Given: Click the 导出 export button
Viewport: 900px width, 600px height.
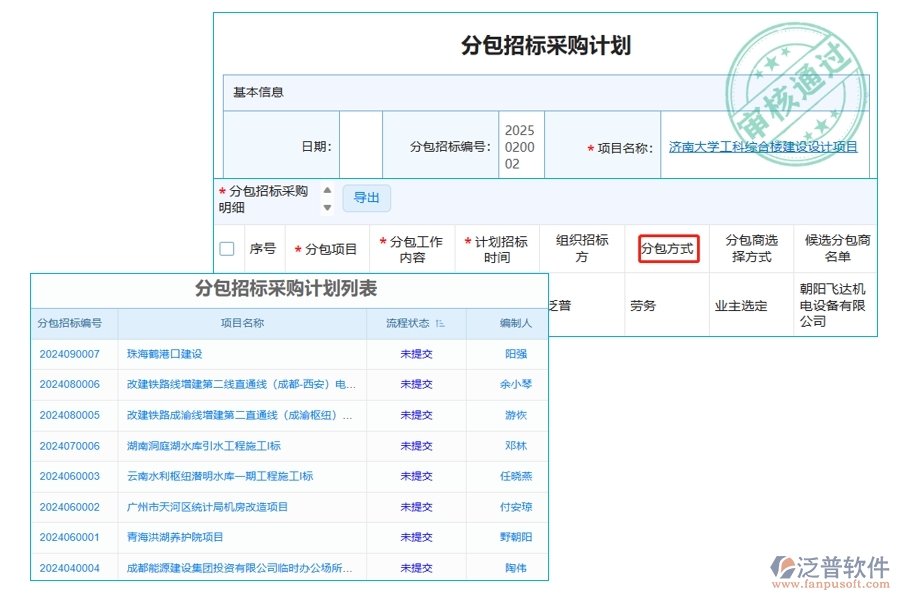Looking at the screenshot, I should pos(366,198).
